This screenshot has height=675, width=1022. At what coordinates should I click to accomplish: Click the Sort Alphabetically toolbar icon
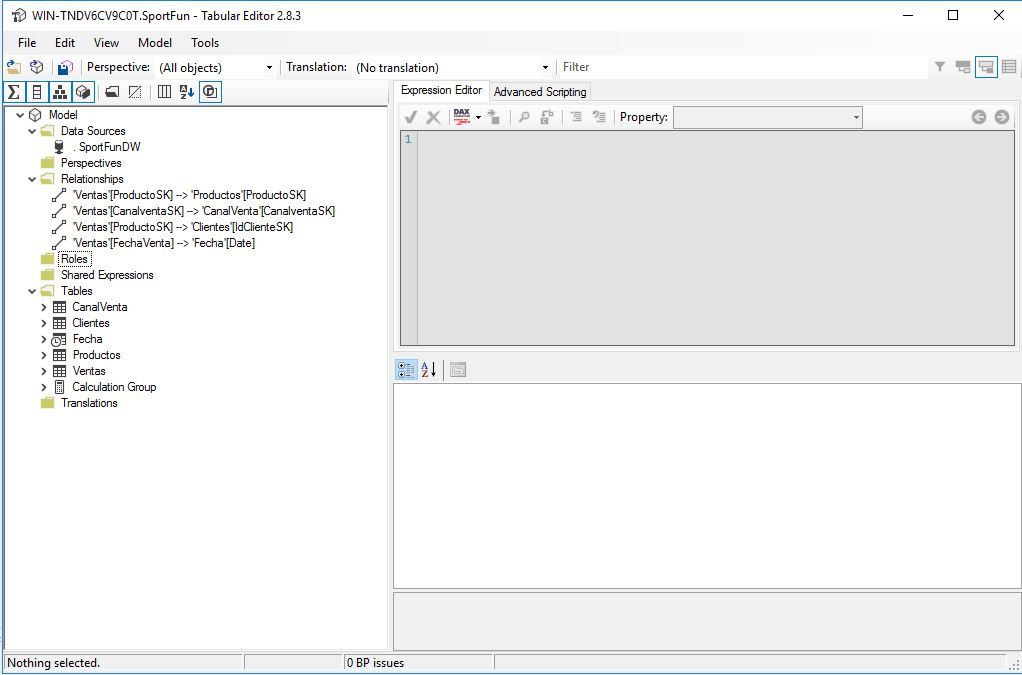(x=187, y=91)
